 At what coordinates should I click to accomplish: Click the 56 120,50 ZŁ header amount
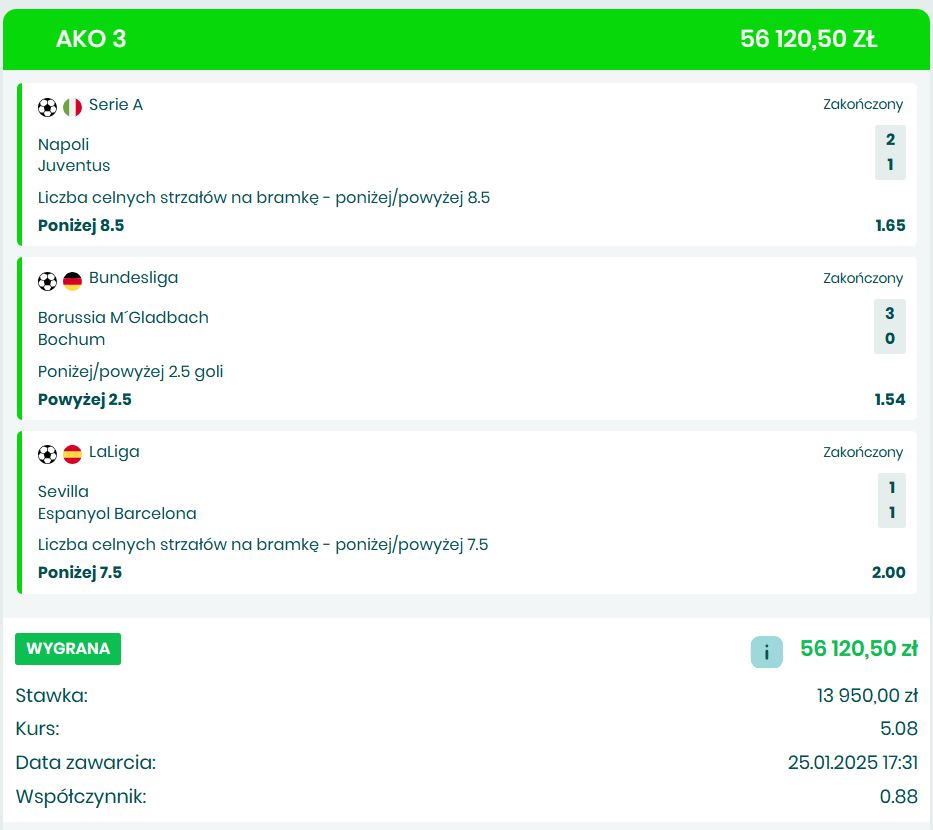click(x=808, y=39)
